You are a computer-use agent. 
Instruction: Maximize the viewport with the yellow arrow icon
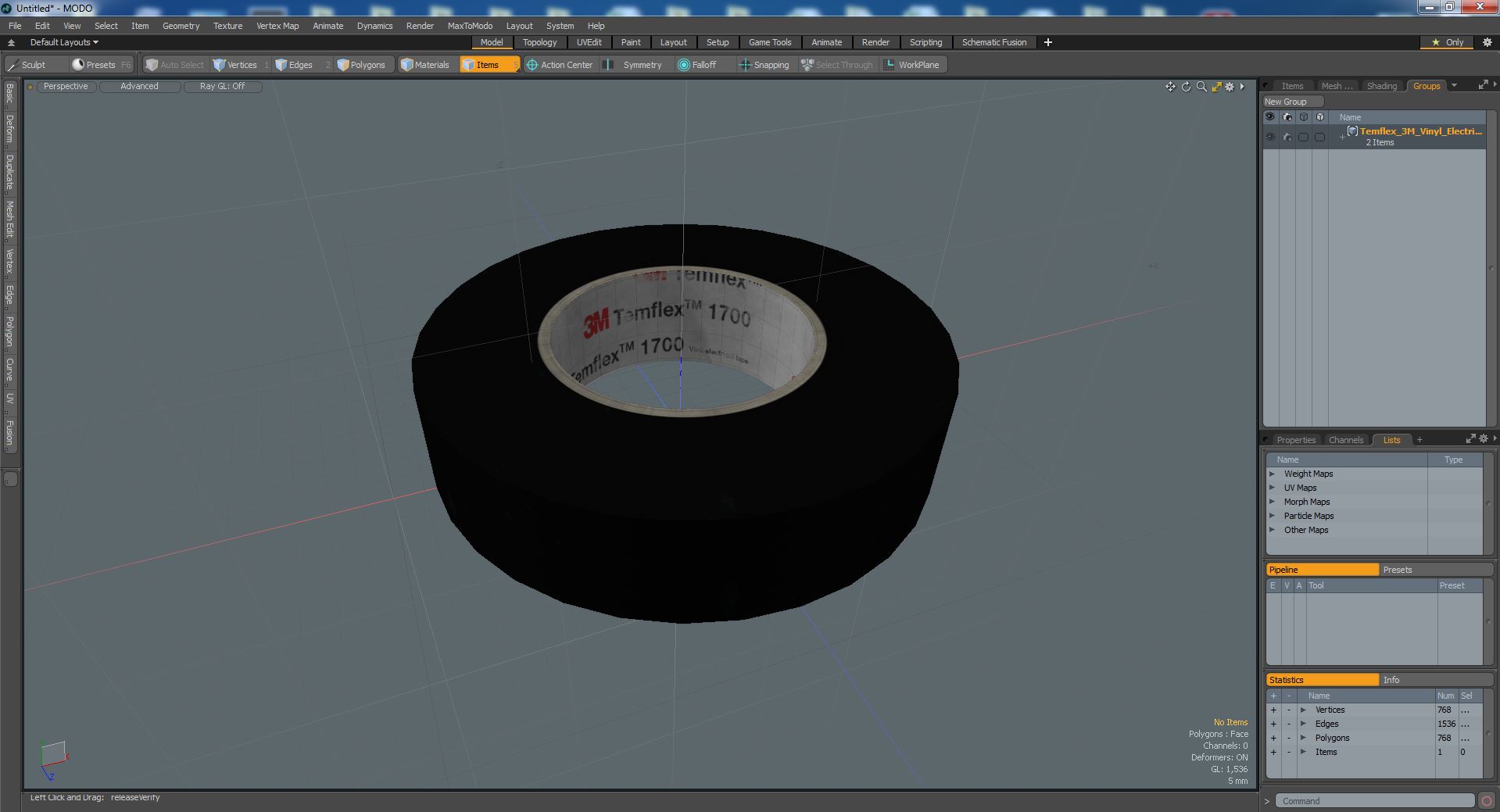[x=1216, y=87]
